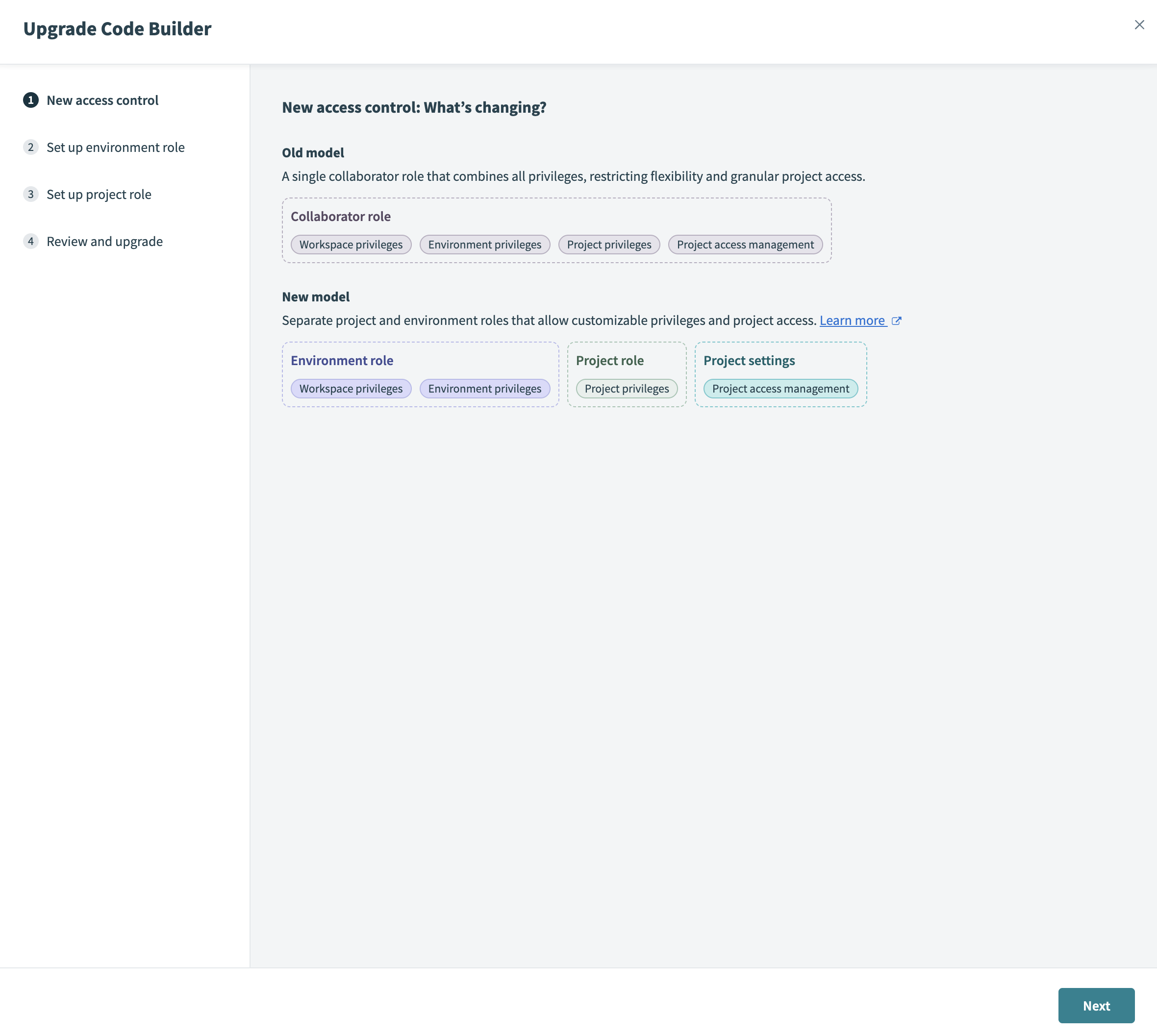The height and width of the screenshot is (1036, 1157).
Task: Click the step 3 number badge
Action: (x=31, y=194)
